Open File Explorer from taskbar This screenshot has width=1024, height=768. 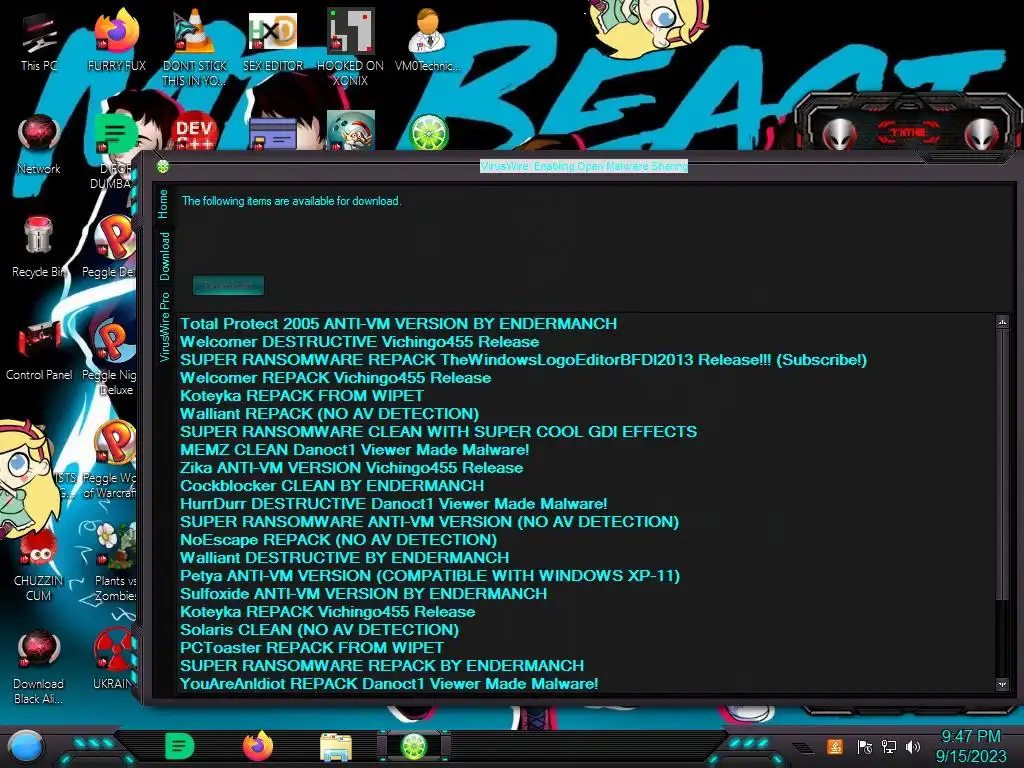pos(336,747)
